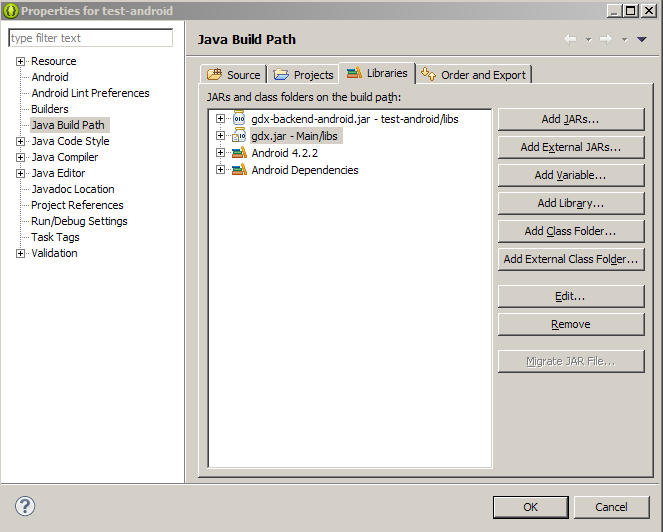
Task: Focus the type filter text field
Action: [x=90, y=38]
